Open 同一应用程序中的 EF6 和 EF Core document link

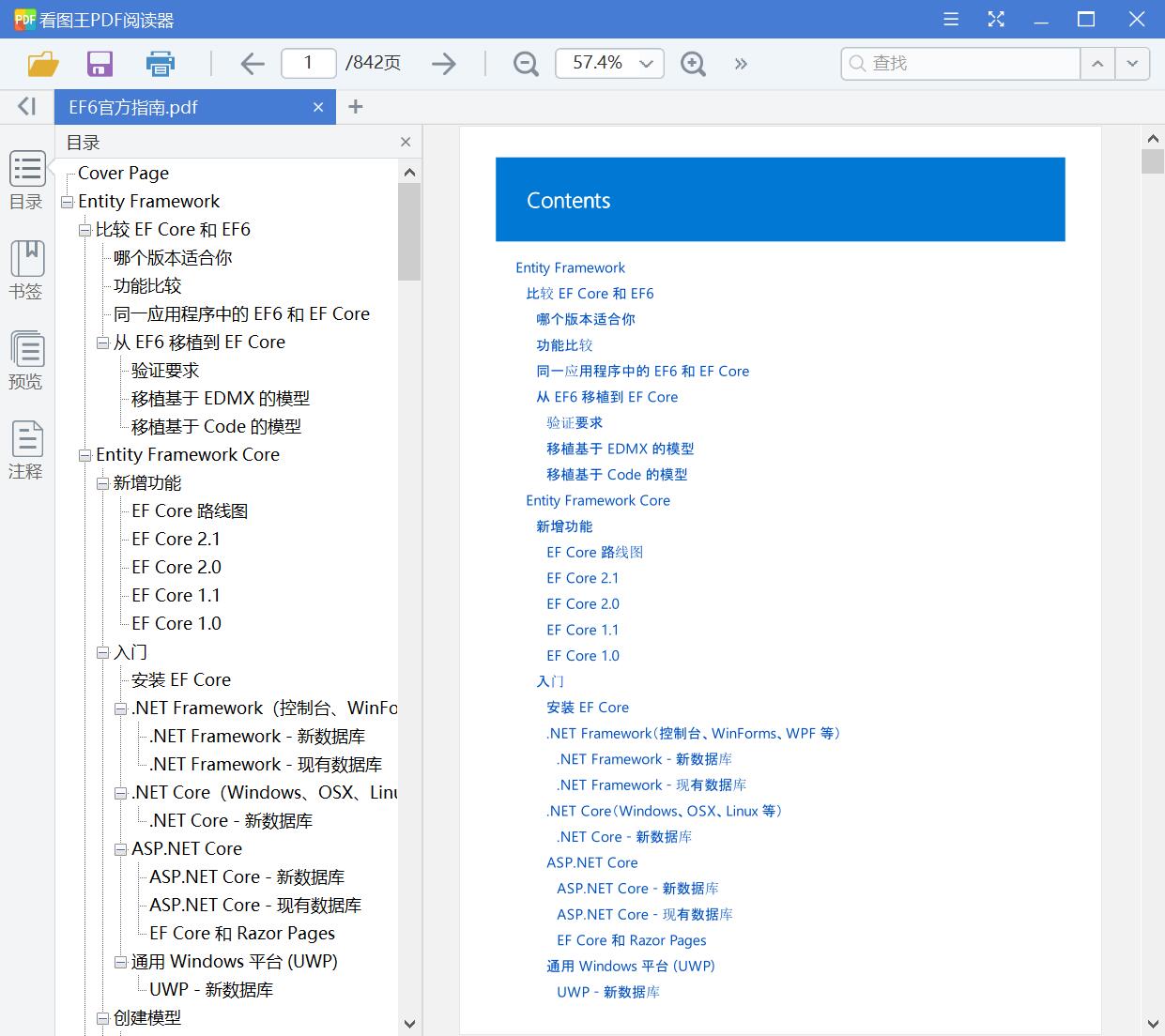tap(643, 371)
